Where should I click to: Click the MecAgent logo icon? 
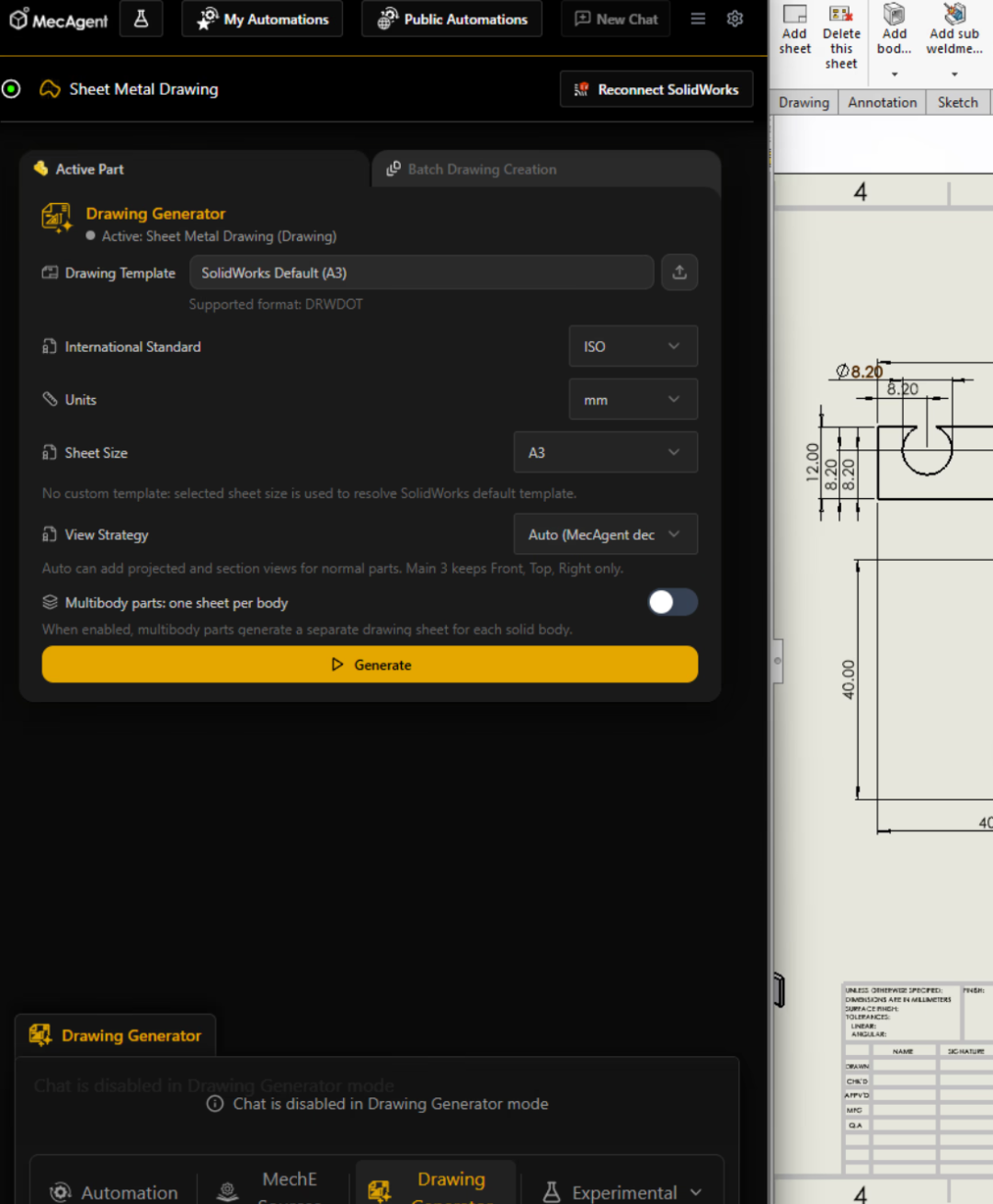(18, 18)
